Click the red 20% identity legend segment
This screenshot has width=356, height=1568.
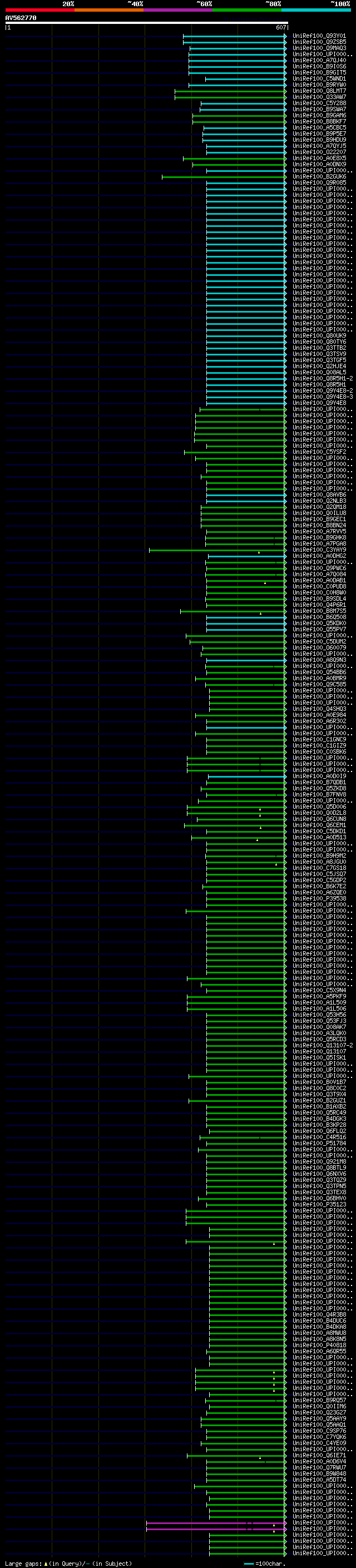coord(39,11)
